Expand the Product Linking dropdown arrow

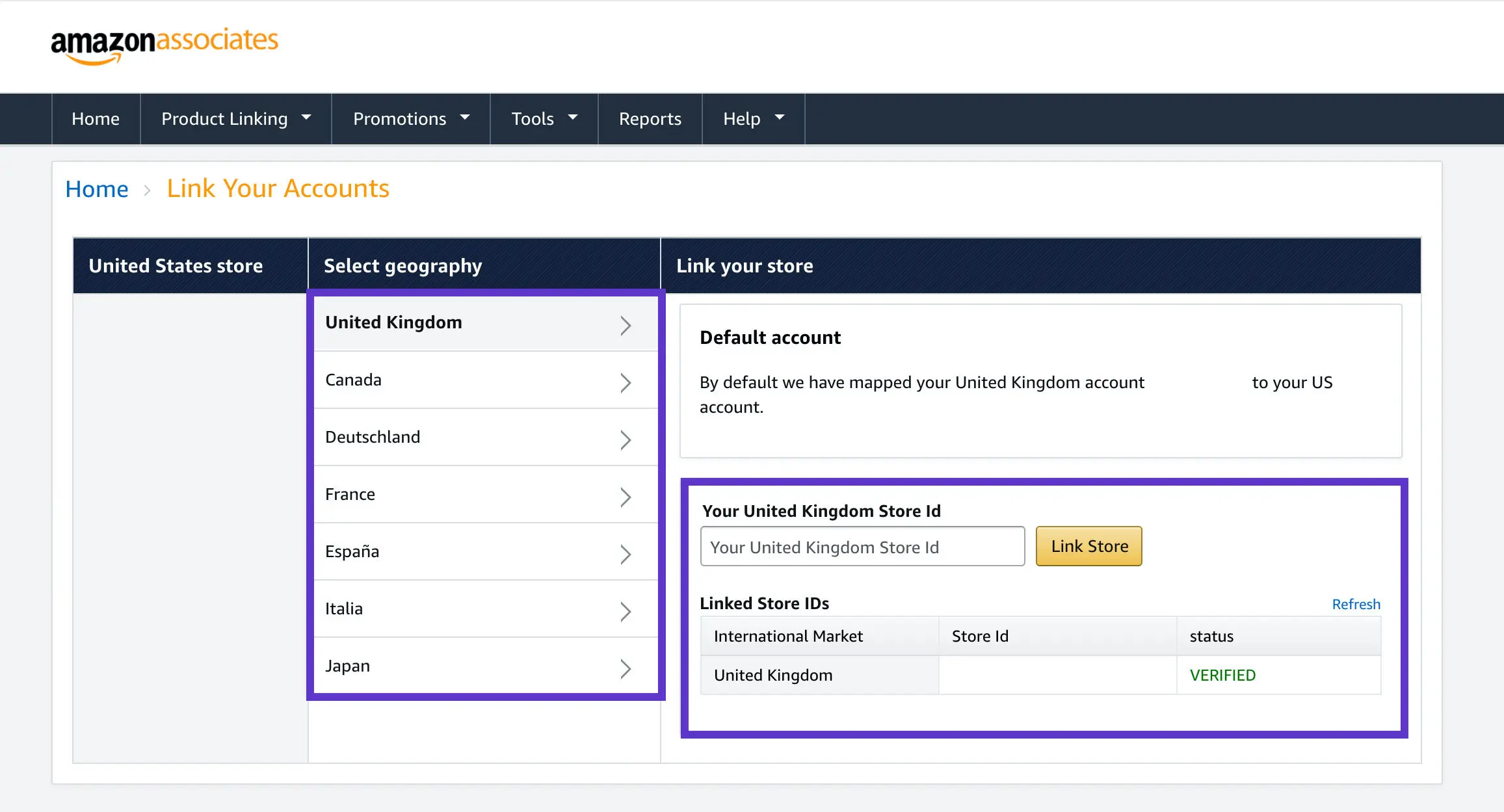[306, 118]
